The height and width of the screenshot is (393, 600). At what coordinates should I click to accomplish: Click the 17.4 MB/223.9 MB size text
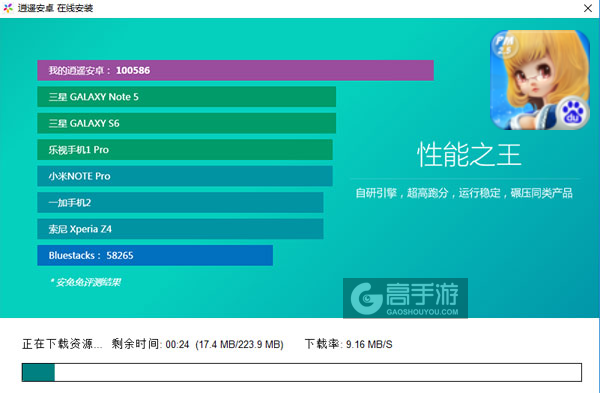tap(240, 344)
